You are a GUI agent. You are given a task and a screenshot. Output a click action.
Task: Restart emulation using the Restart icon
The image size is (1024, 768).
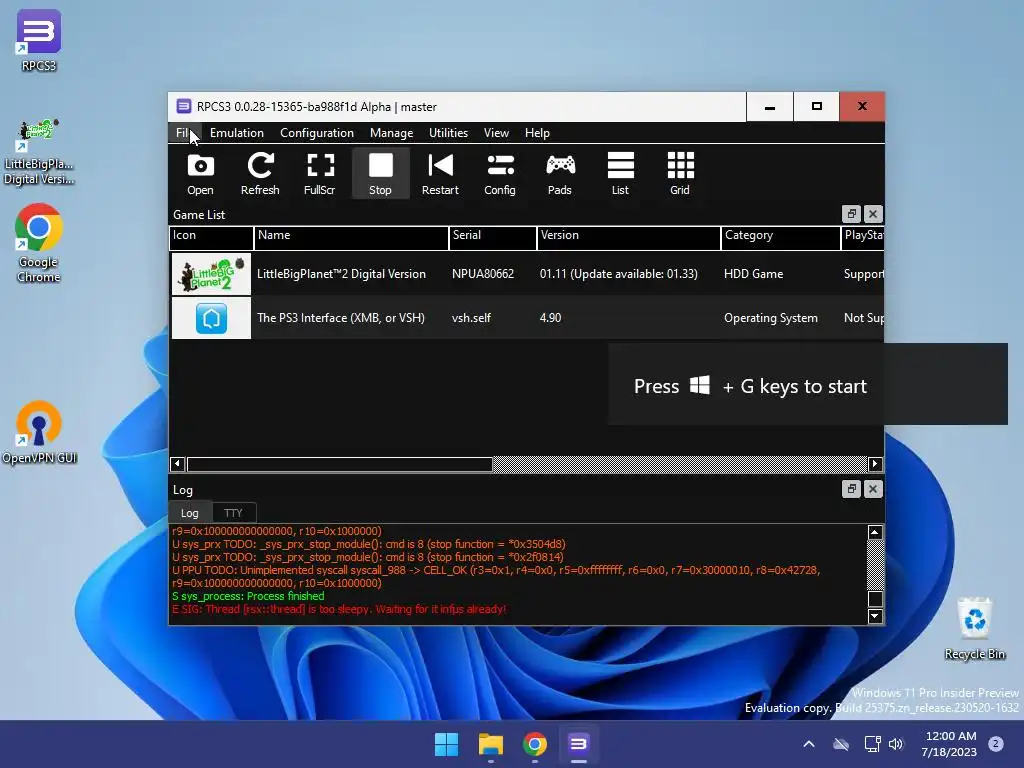pyautogui.click(x=440, y=174)
